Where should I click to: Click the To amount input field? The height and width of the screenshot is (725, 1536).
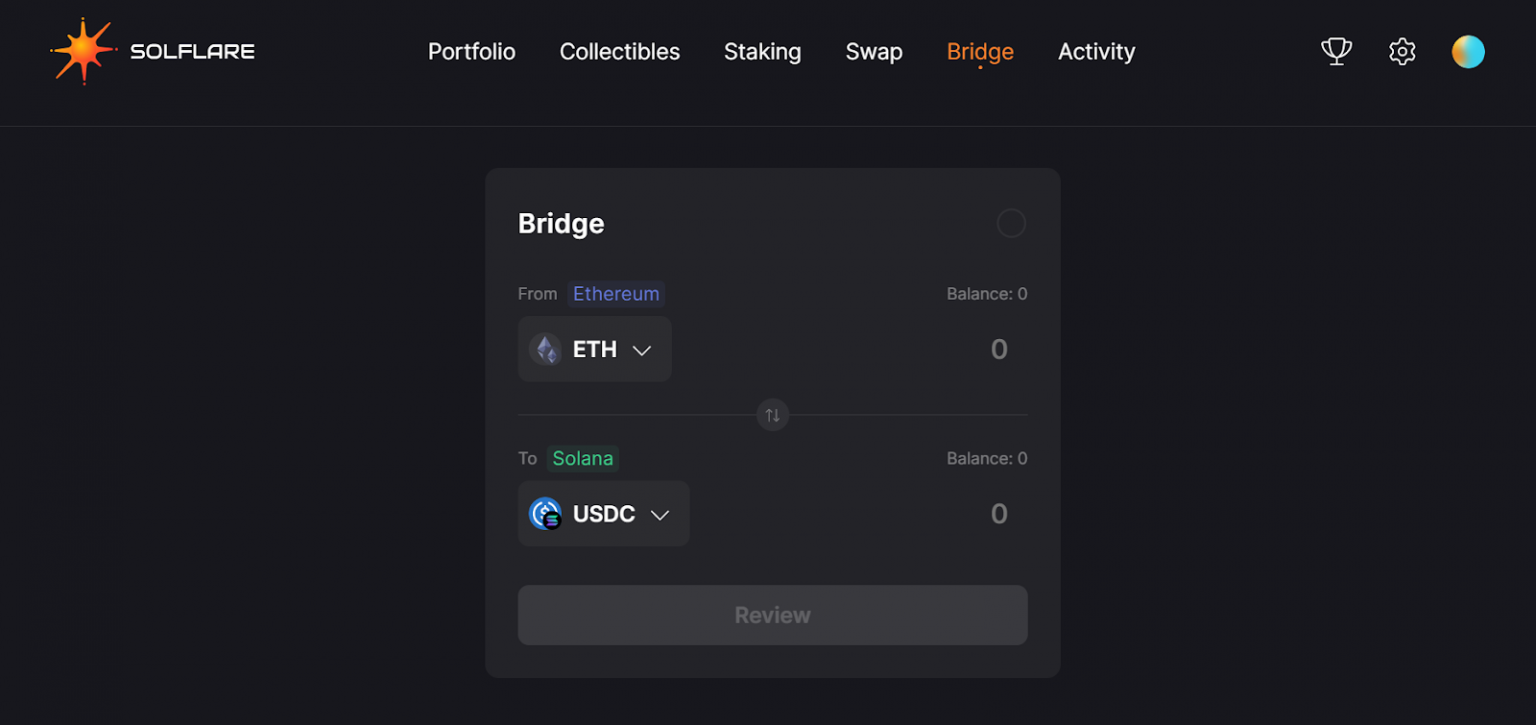point(998,513)
